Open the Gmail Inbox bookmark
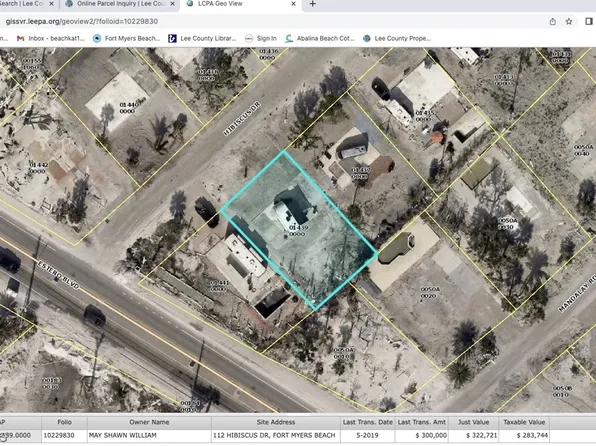This screenshot has height=446, width=596. (51, 38)
